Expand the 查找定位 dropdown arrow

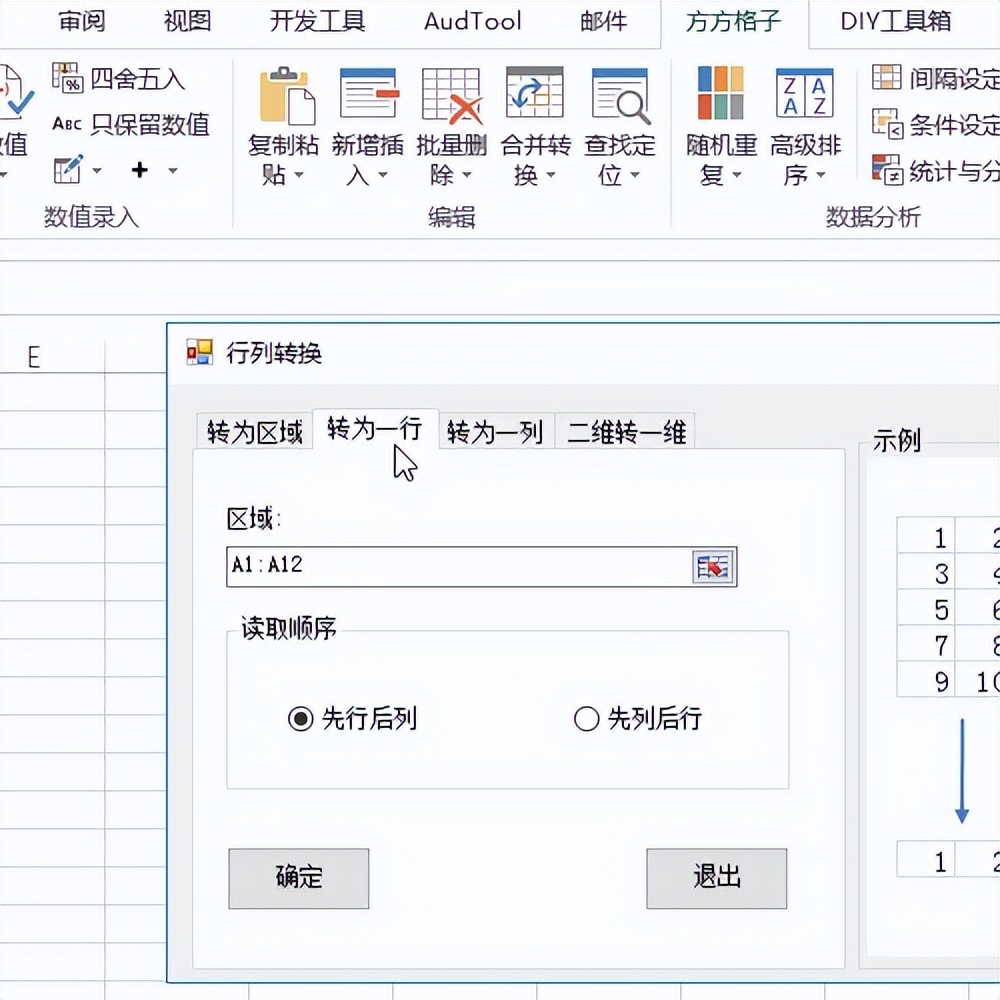pos(635,175)
